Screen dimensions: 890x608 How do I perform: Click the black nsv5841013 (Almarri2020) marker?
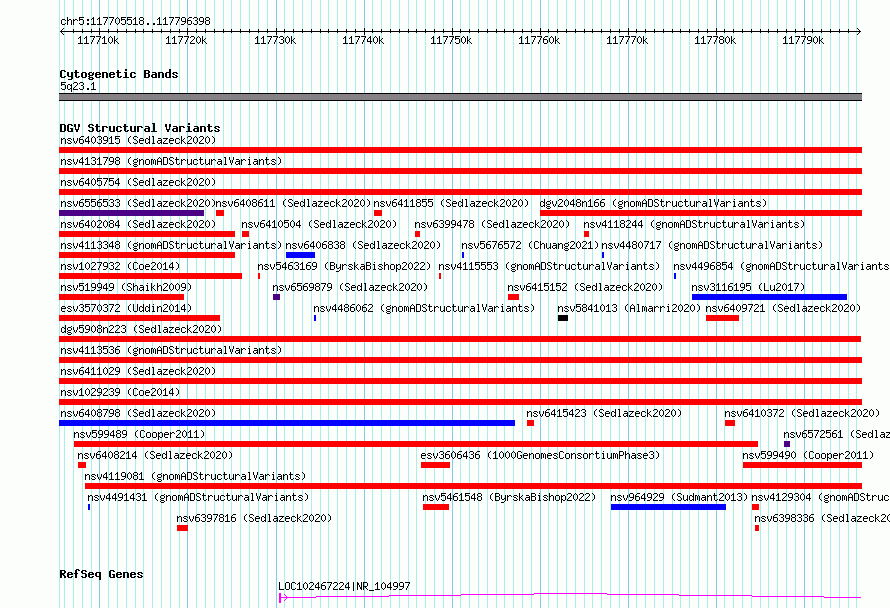(562, 318)
